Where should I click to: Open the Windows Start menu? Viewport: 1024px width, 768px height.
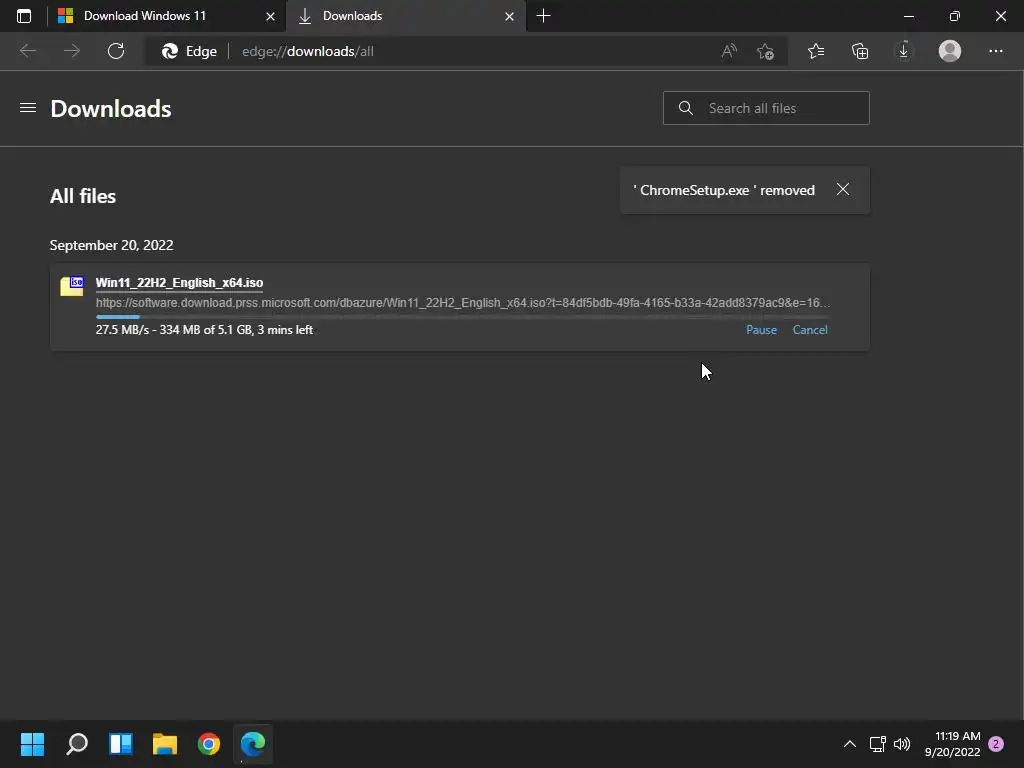click(32, 744)
